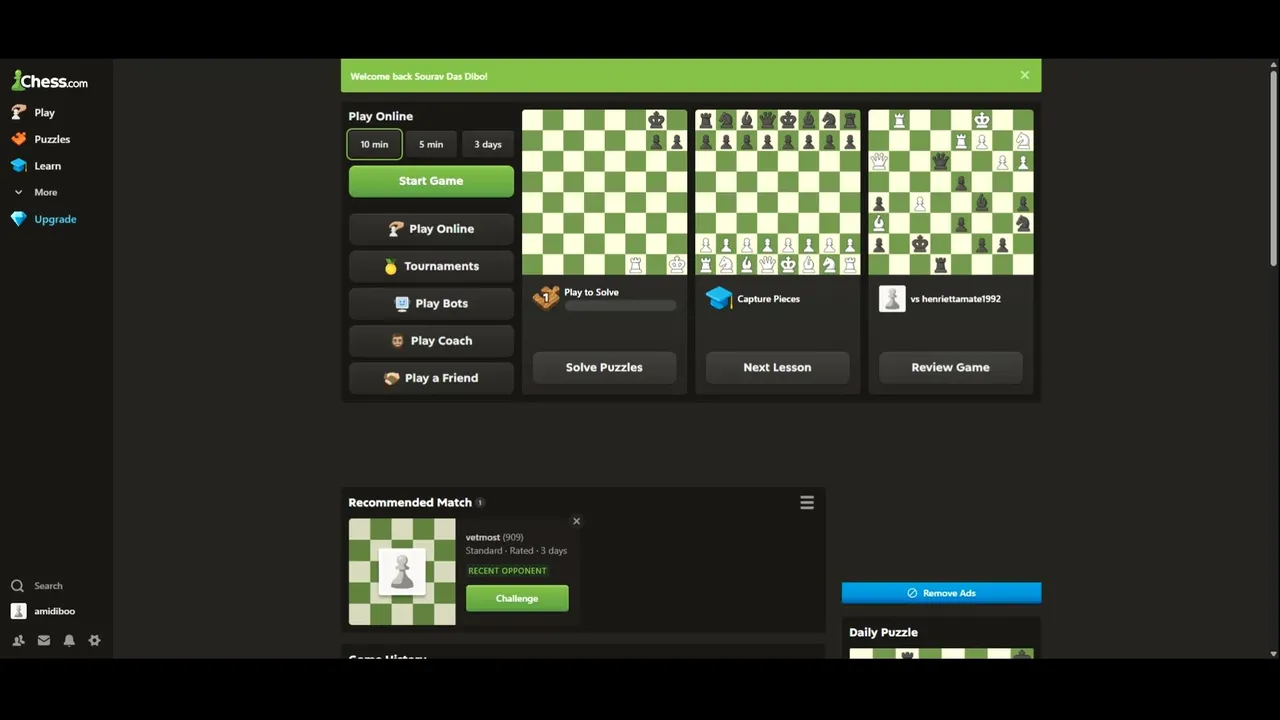1280x720 pixels.
Task: Open the vetmost pawn avatar board
Action: click(402, 572)
